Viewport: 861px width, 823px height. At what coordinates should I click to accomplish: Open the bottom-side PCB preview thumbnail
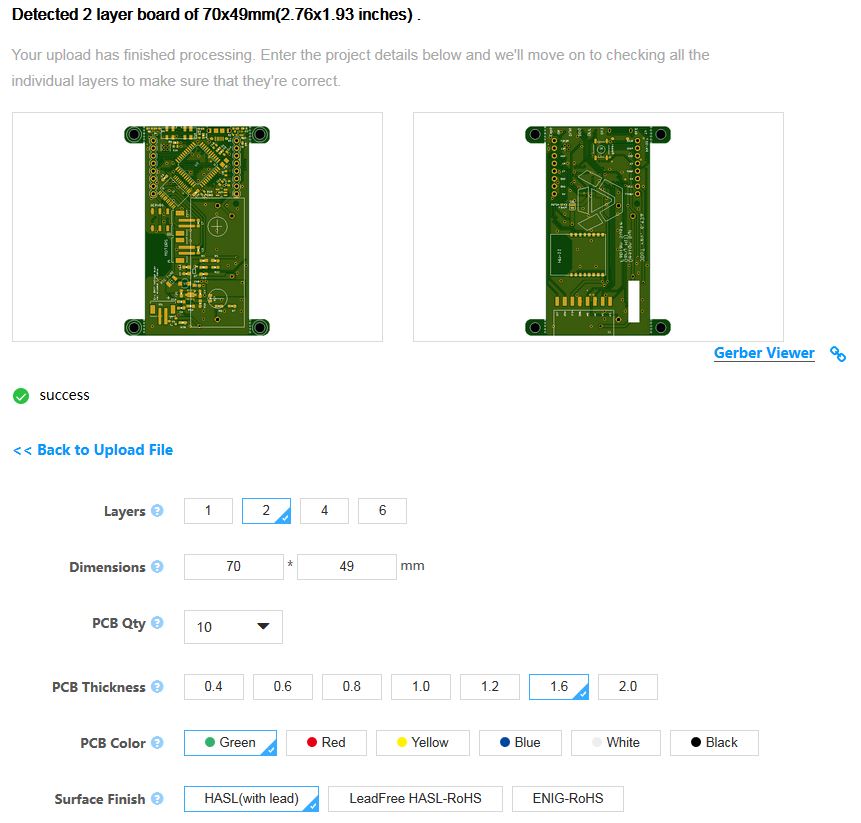tap(599, 227)
